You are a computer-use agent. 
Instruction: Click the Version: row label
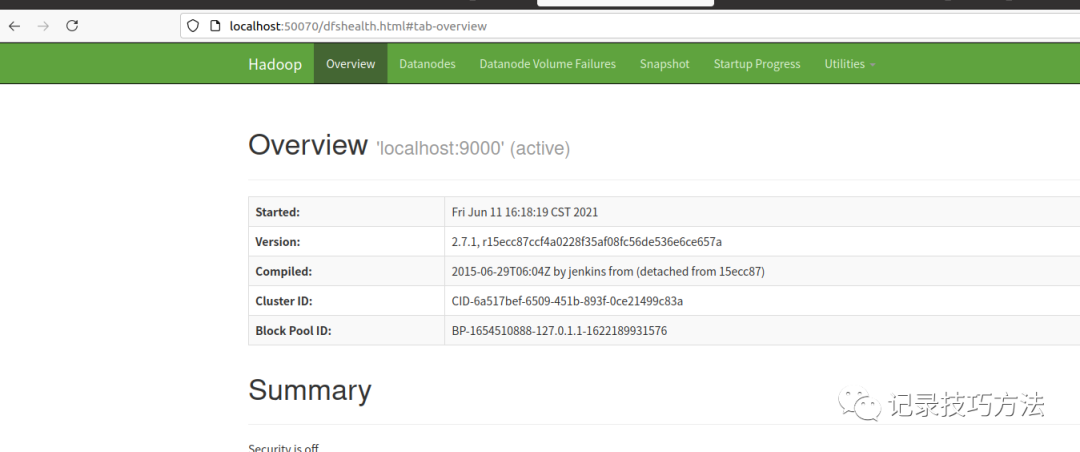[x=278, y=242]
